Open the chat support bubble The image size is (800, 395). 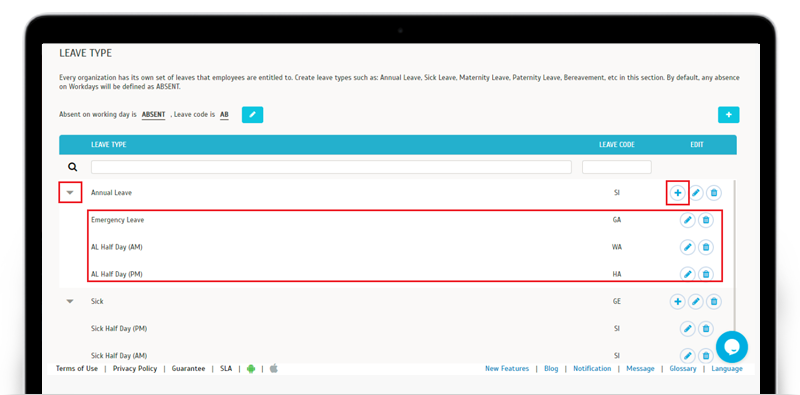(x=732, y=347)
